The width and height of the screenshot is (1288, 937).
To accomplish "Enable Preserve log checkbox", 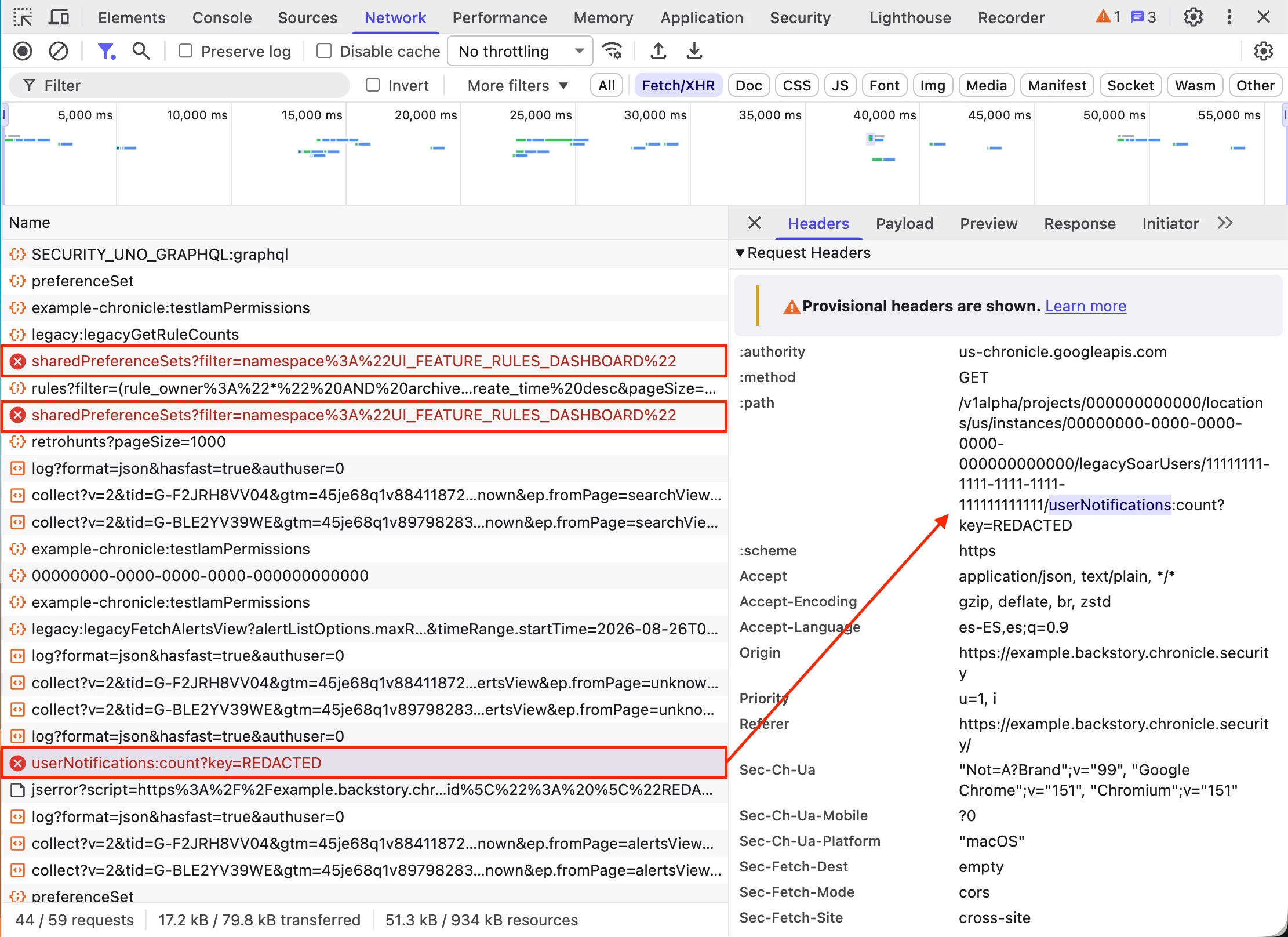I will point(185,51).
